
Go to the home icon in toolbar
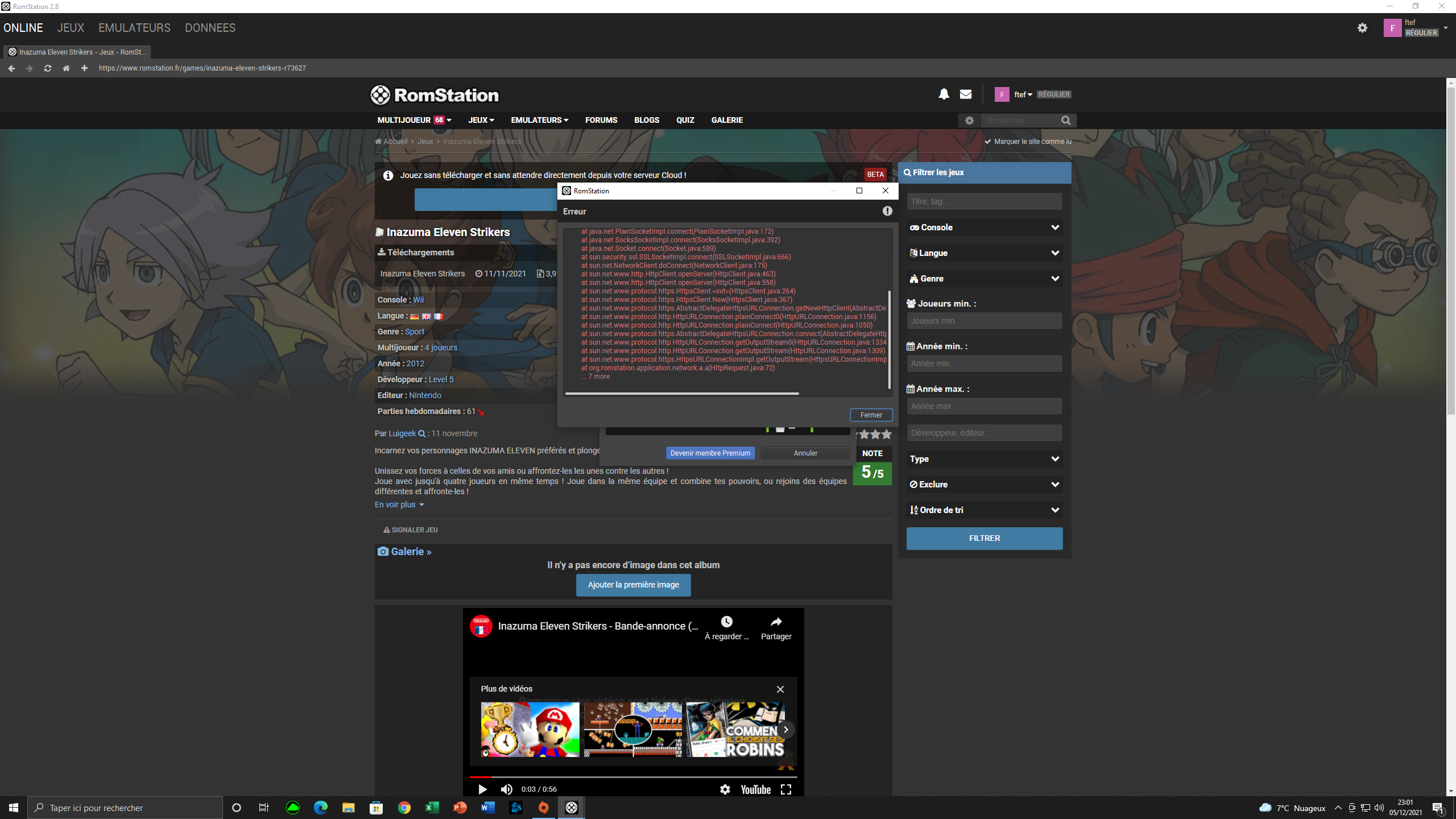pos(66,68)
